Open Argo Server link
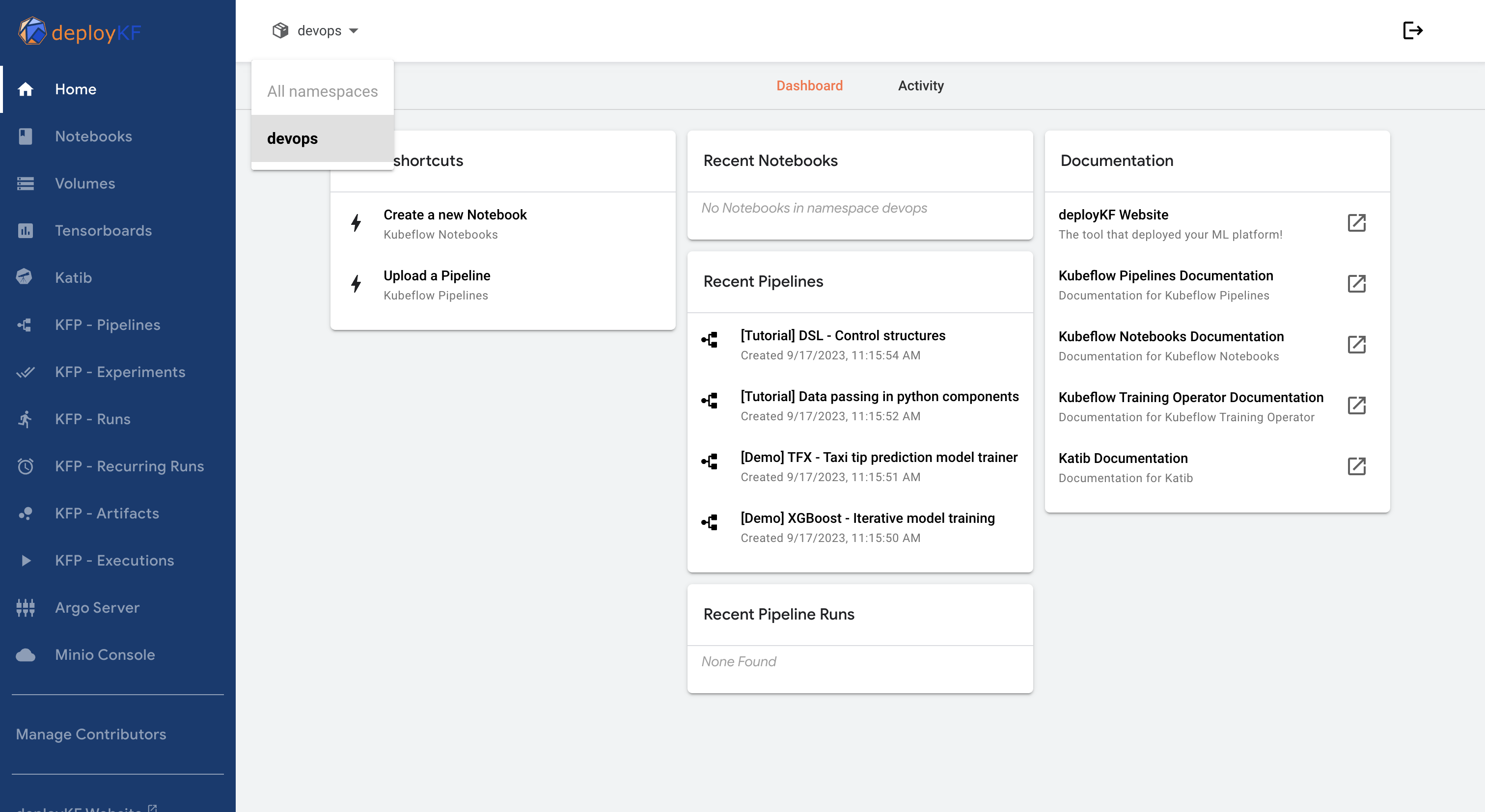Viewport: 1485px width, 812px height. click(117, 607)
